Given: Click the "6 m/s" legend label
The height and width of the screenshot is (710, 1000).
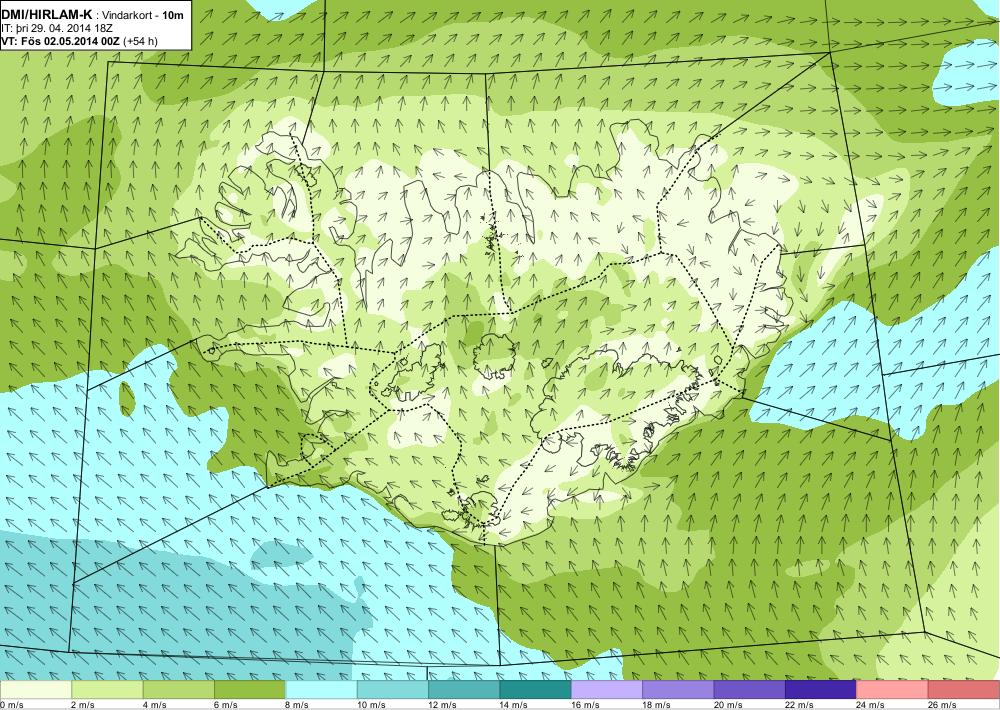Looking at the screenshot, I should (226, 704).
